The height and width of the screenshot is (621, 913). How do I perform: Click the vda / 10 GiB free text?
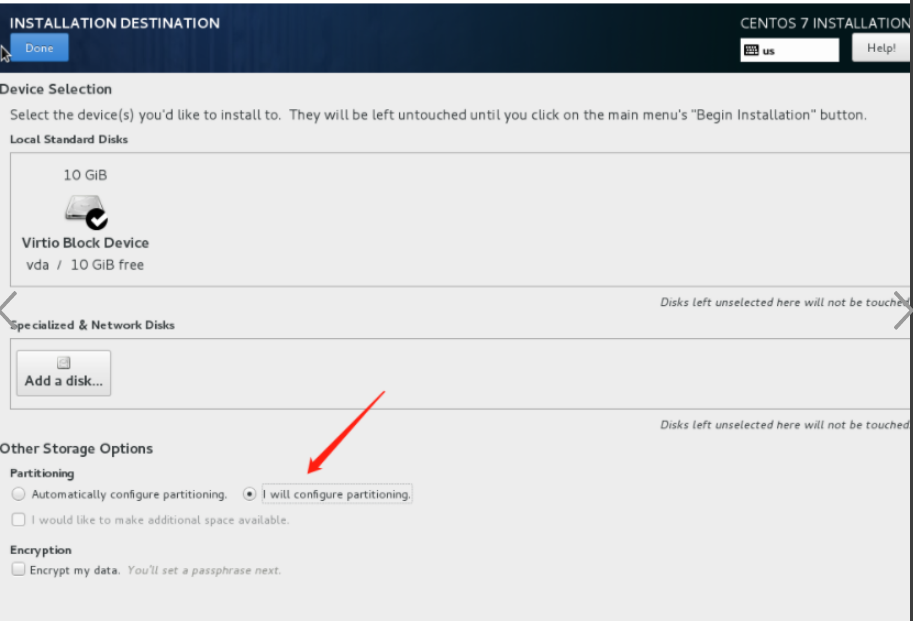85,265
